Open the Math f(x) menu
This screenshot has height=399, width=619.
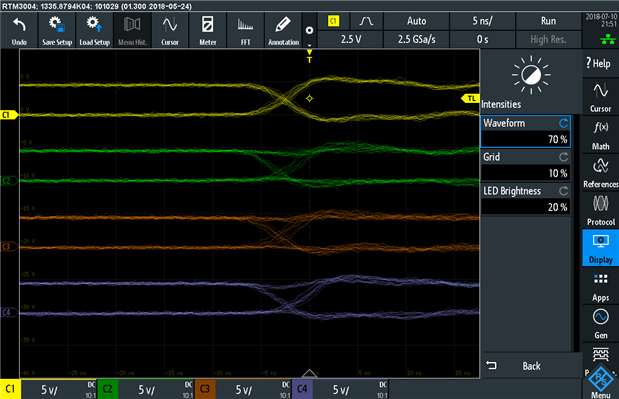600,135
